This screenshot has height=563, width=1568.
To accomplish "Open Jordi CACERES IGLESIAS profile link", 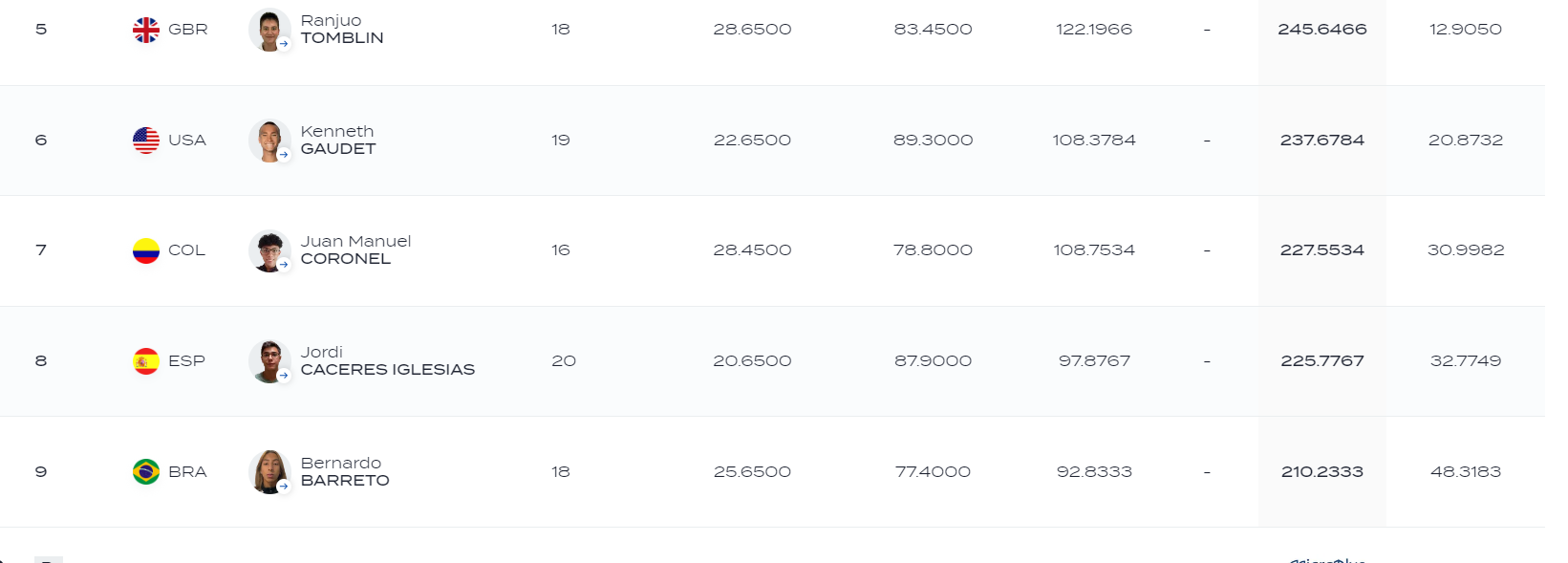I will 387,361.
